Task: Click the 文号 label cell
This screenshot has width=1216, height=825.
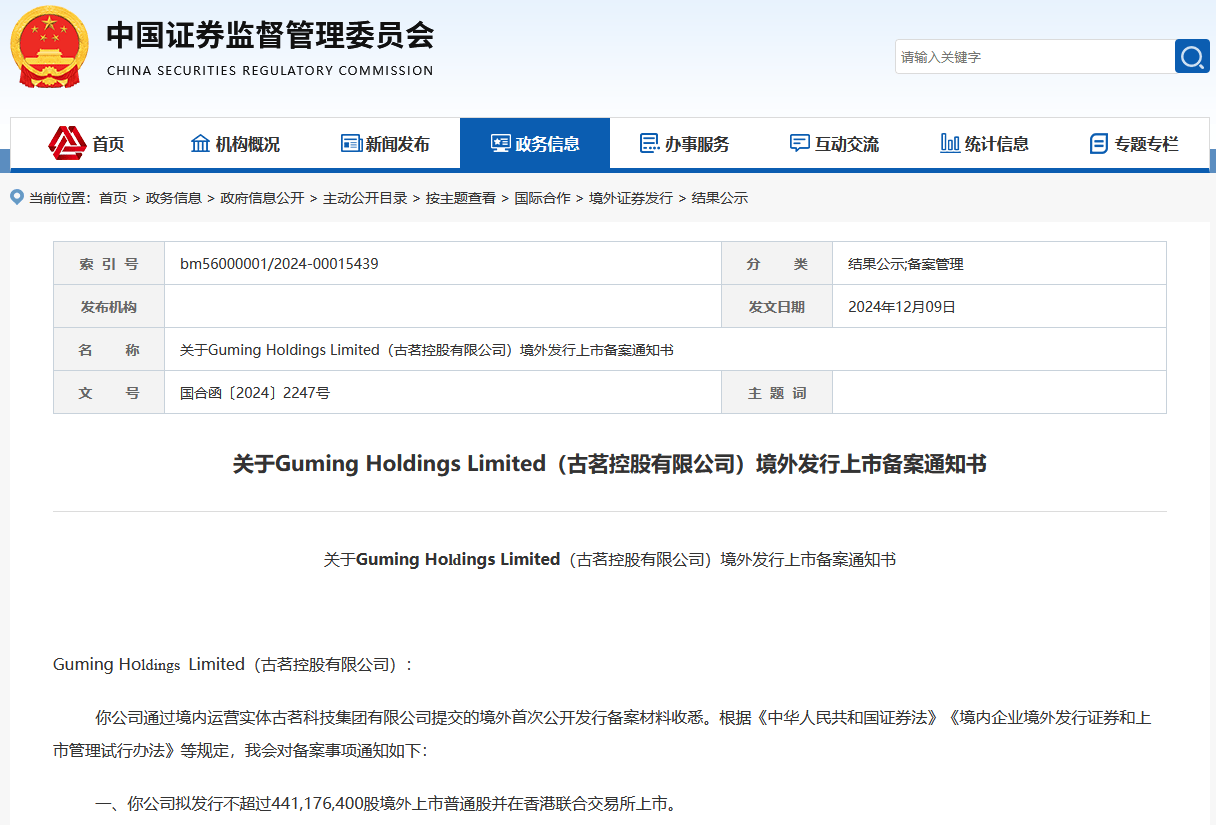Action: [109, 393]
